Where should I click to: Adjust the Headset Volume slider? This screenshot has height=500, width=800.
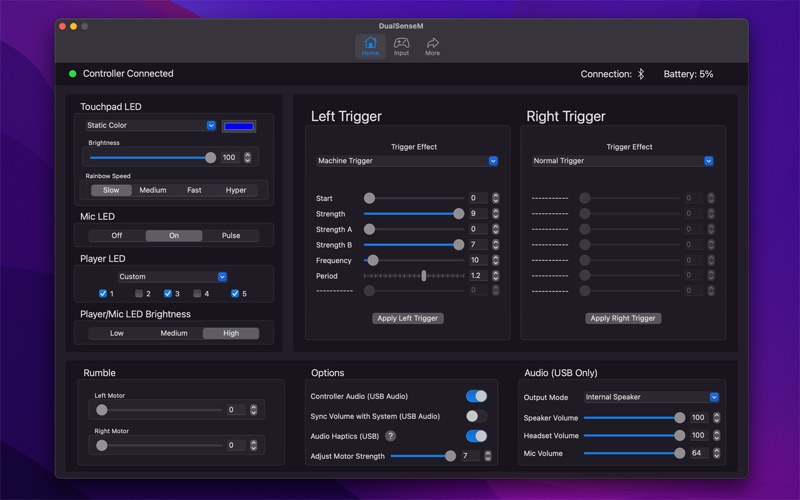tap(635, 436)
